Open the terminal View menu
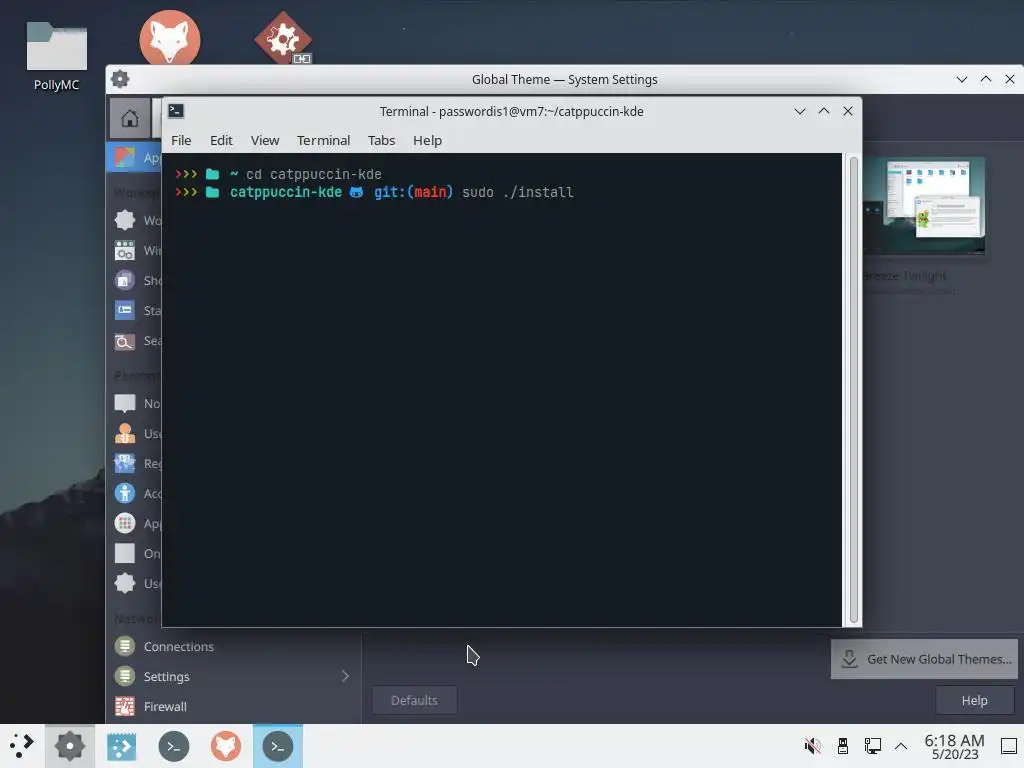The height and width of the screenshot is (768, 1024). click(x=264, y=140)
